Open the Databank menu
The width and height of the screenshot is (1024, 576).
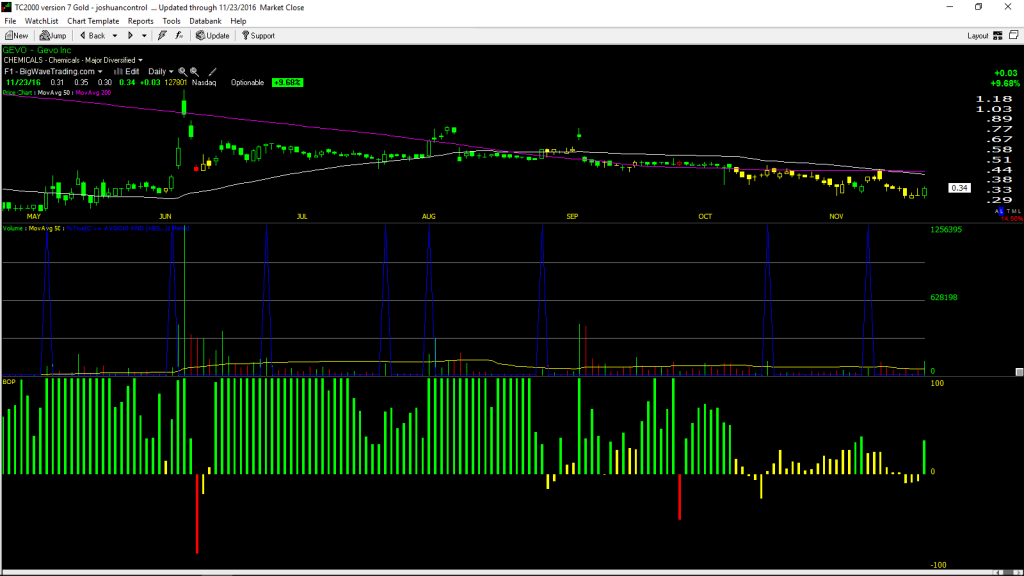(205, 21)
